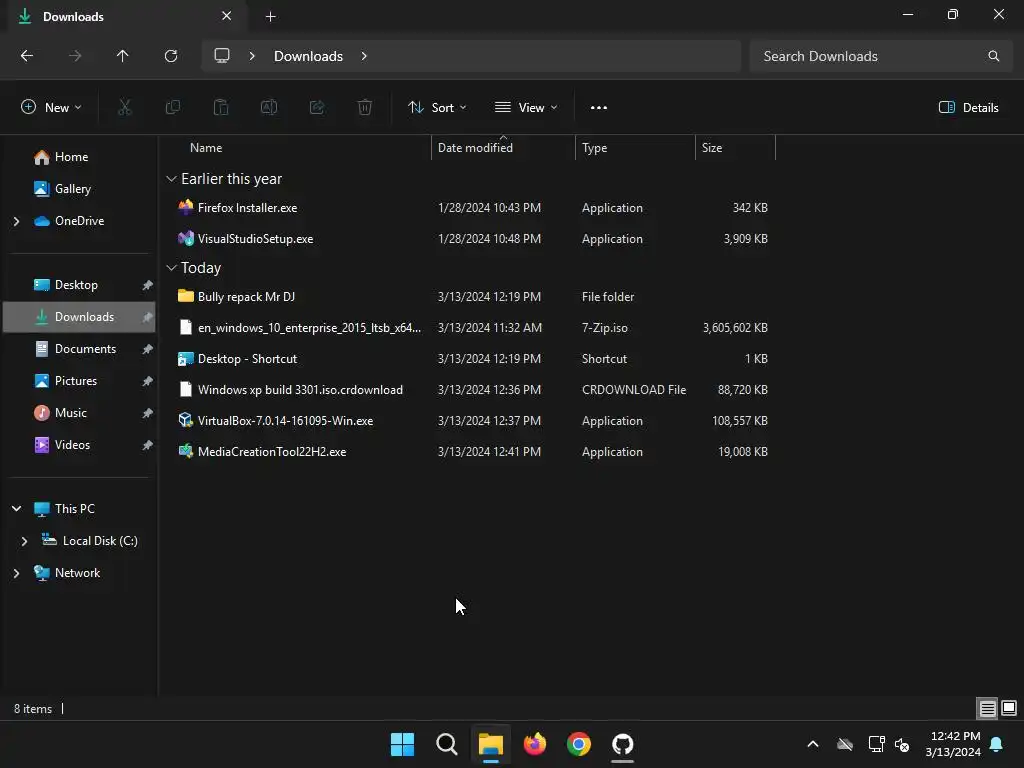Click the PC icon in address bar
Viewport: 1024px width, 768px height.
pos(222,56)
